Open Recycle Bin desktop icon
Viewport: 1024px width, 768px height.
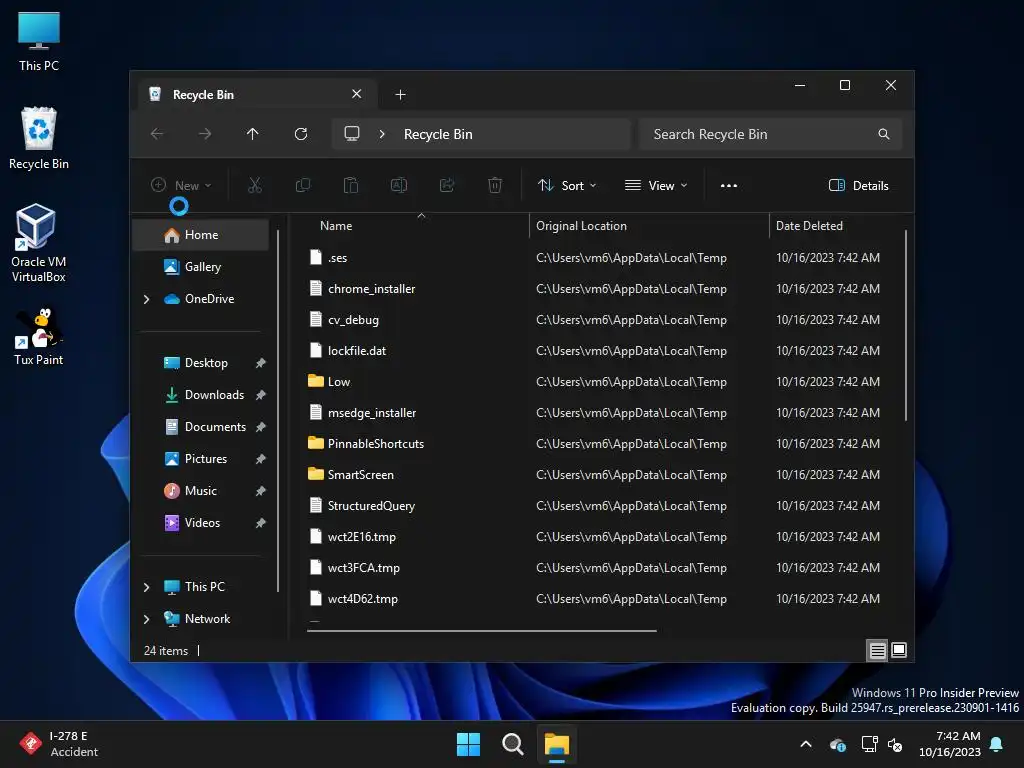[39, 138]
